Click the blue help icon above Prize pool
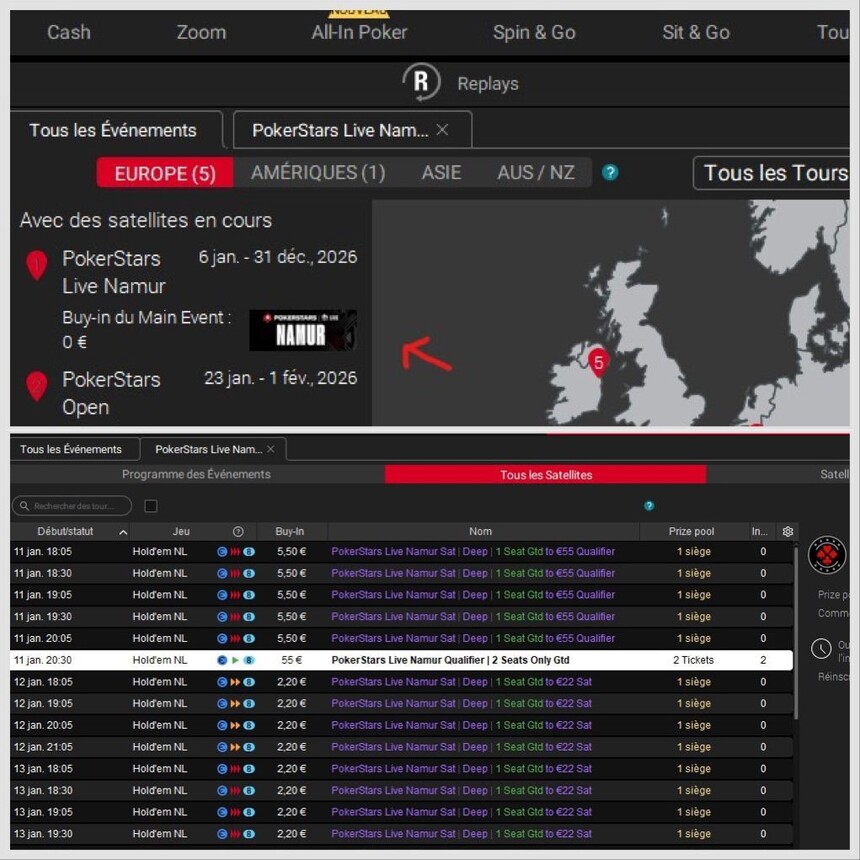860x860 pixels. coord(649,506)
